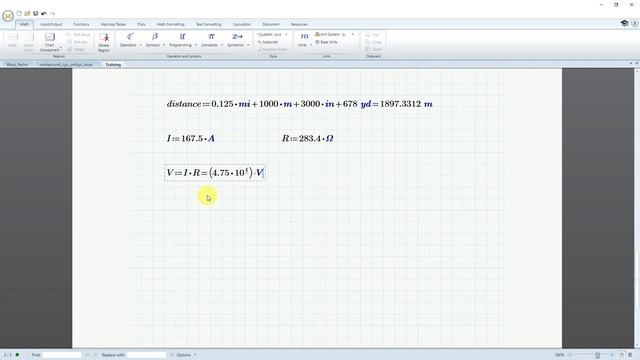Switch to draft view in the status bar
640x360 pixels.
point(630,355)
